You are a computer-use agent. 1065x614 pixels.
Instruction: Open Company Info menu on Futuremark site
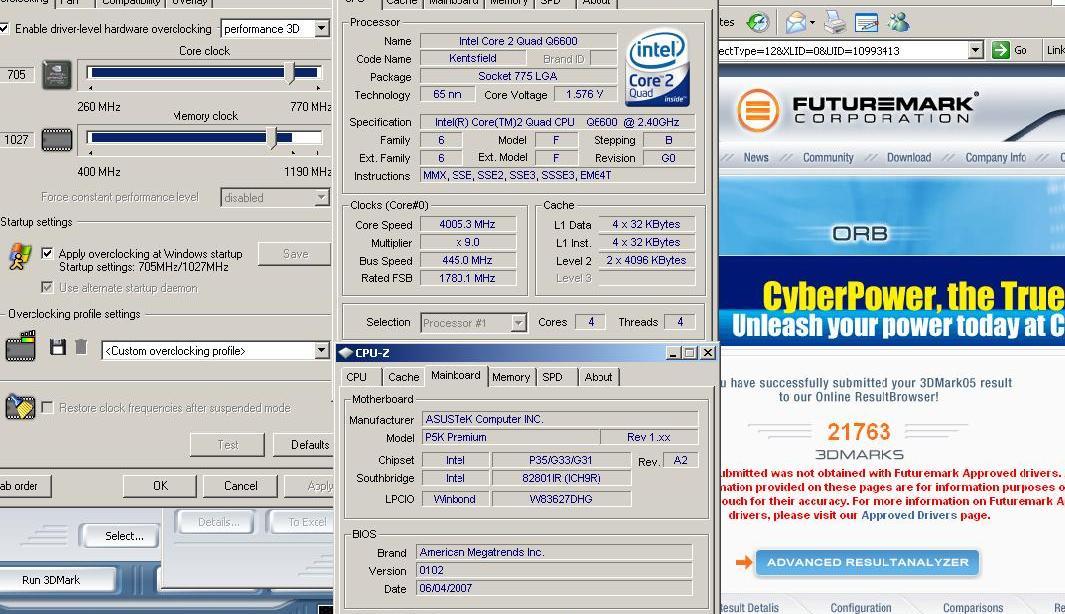pyautogui.click(x=996, y=158)
